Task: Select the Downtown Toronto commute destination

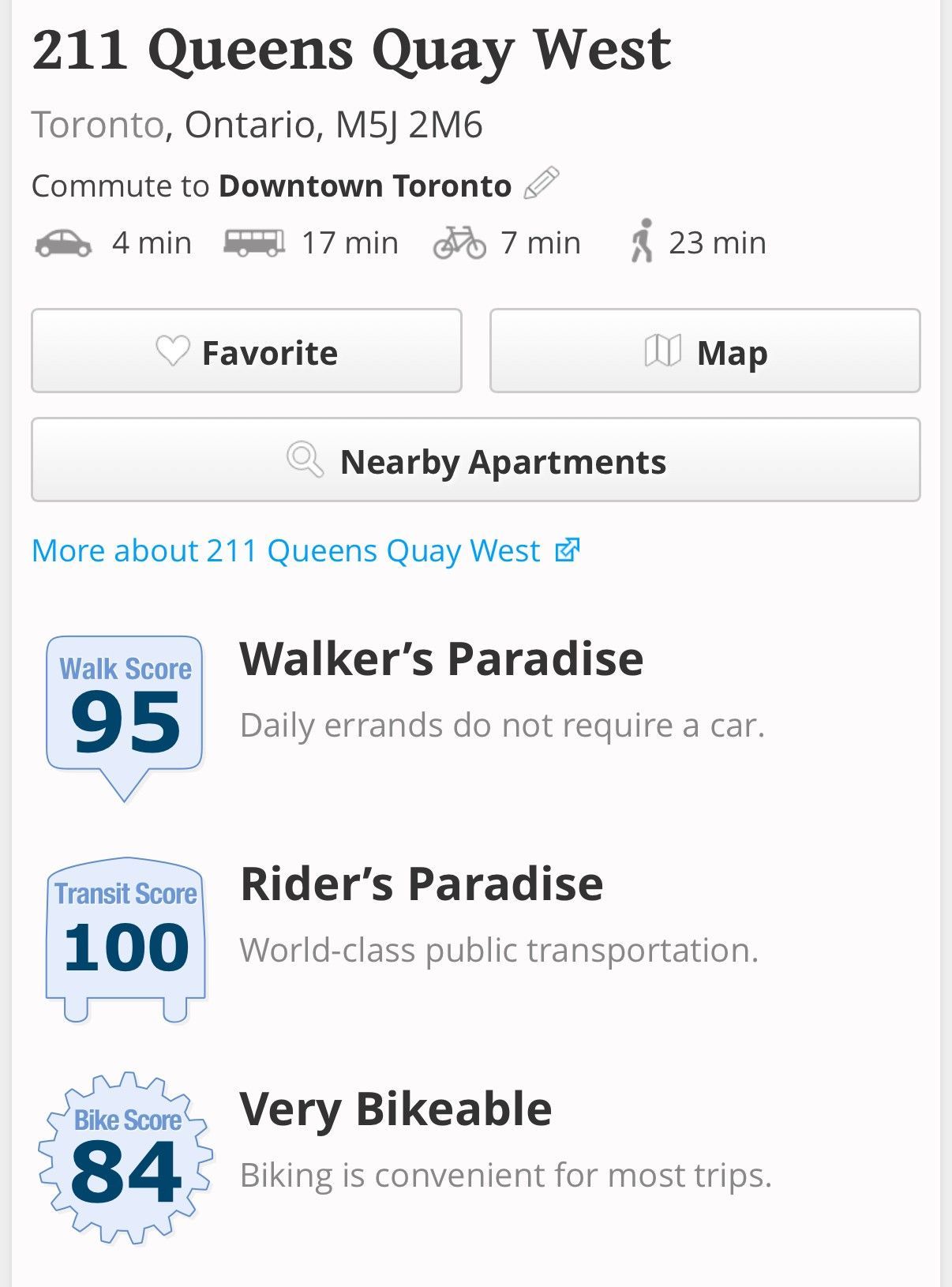Action: pos(365,186)
